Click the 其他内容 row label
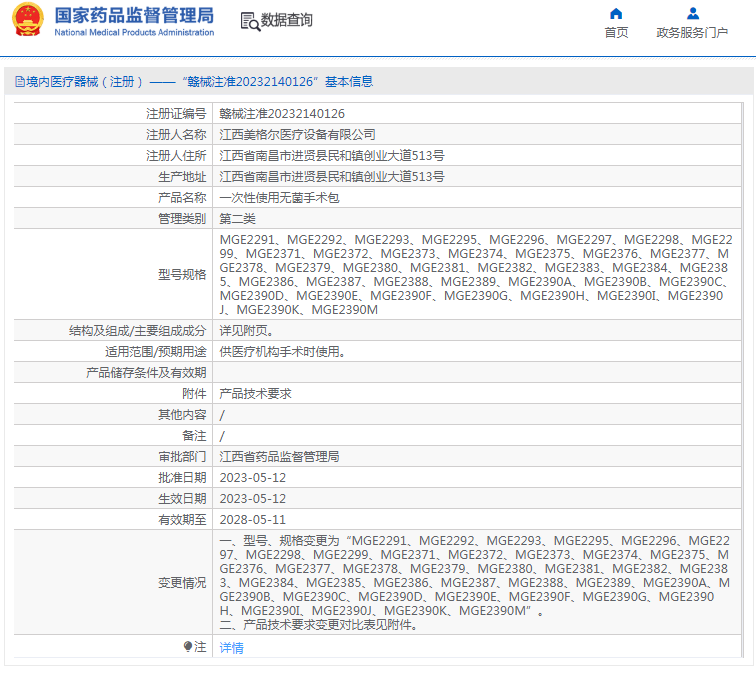Viewport: 756px width, 678px height. pyautogui.click(x=182, y=415)
